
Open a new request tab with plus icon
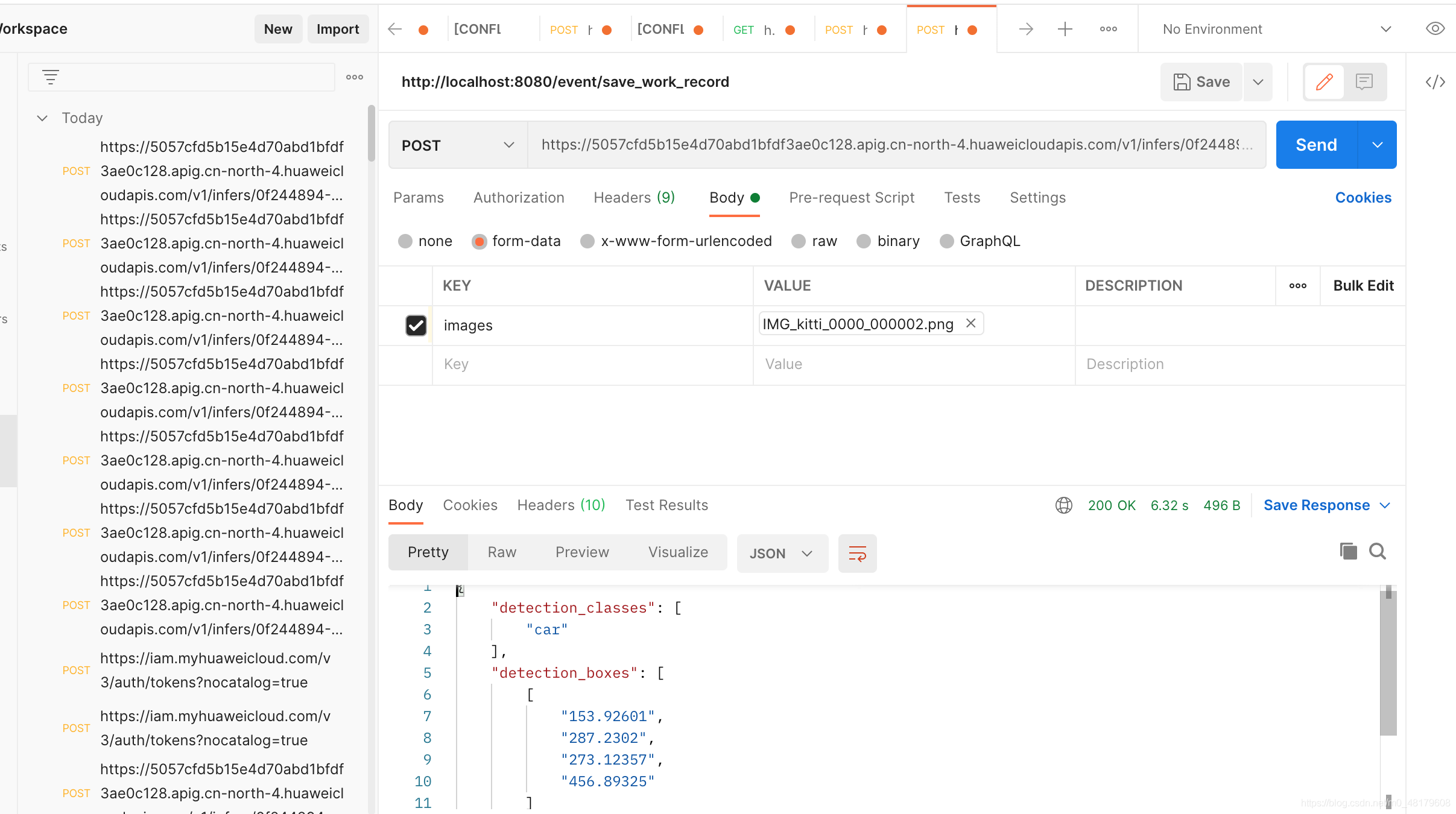click(x=1065, y=29)
